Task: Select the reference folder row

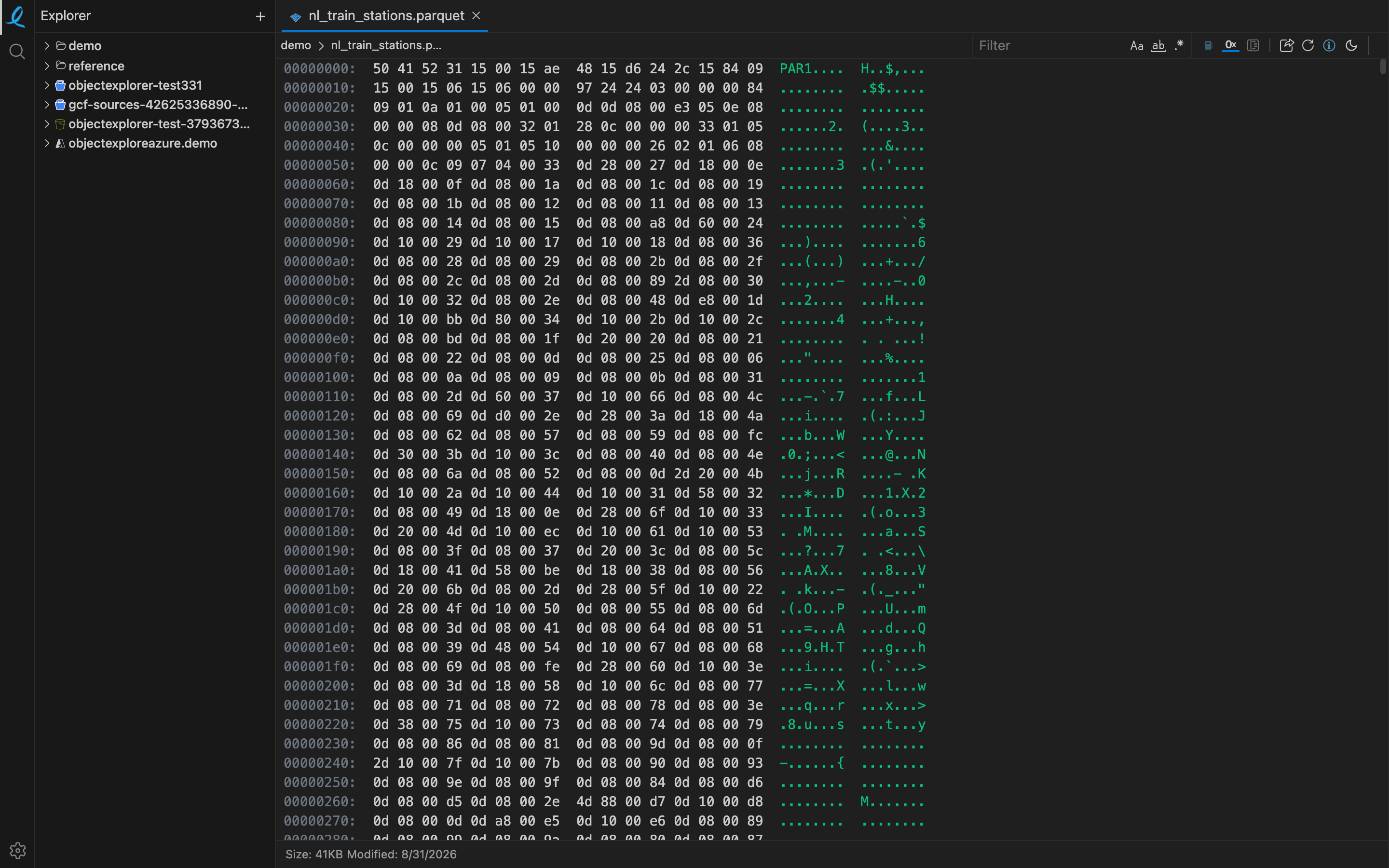Action: (x=154, y=66)
